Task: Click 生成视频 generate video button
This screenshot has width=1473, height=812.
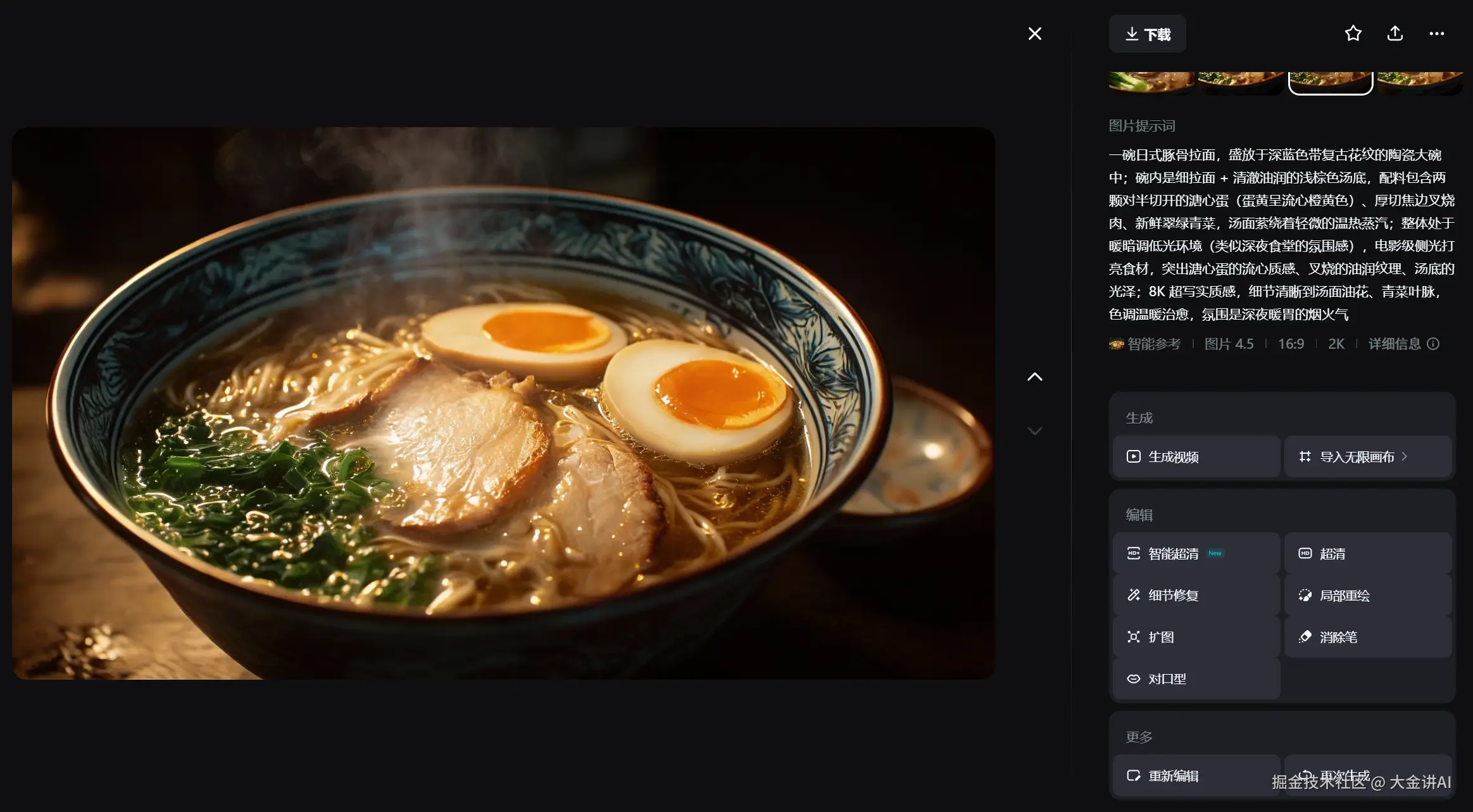Action: pyautogui.click(x=1196, y=456)
